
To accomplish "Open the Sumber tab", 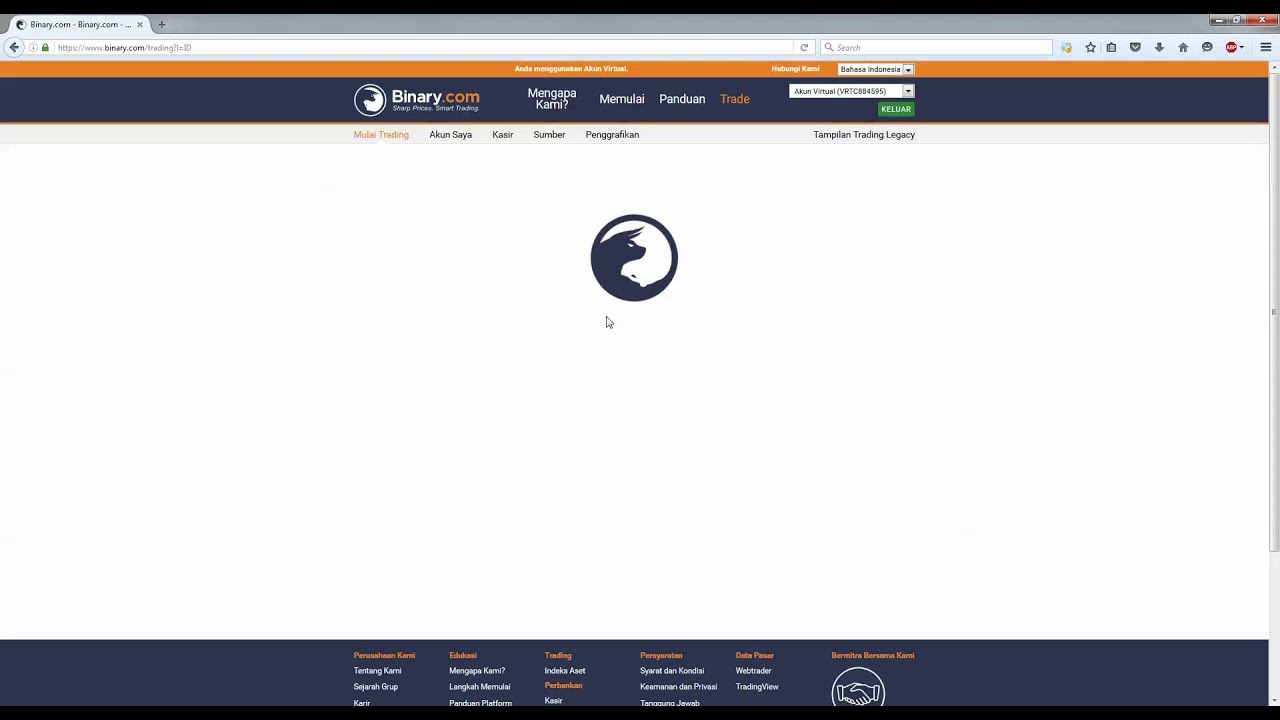I will (549, 135).
